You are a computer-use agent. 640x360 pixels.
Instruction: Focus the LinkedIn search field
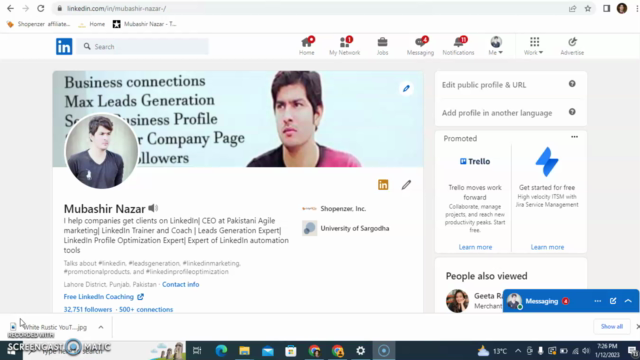point(142,47)
